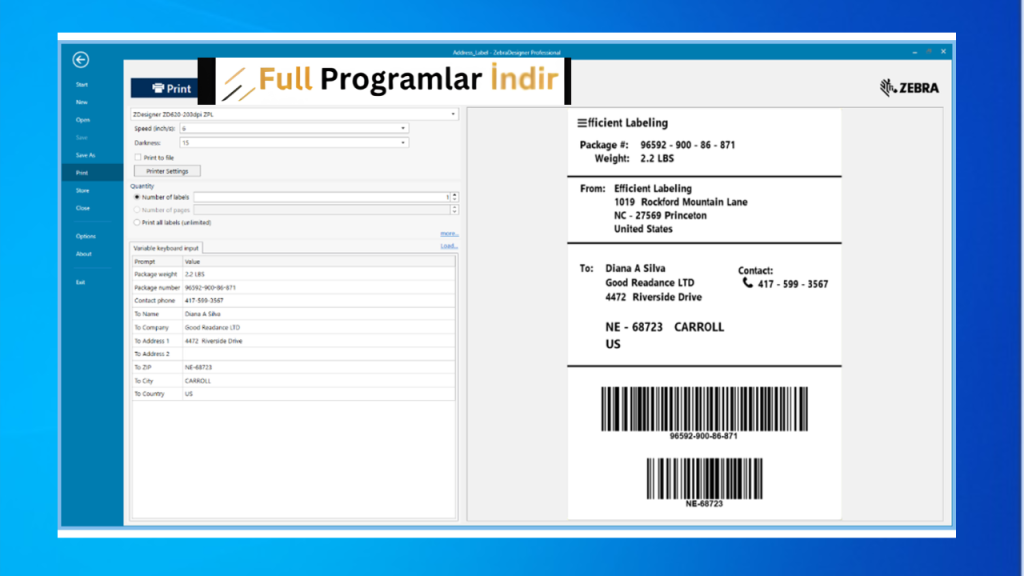Click the empty To Address 2 value cell

point(319,354)
